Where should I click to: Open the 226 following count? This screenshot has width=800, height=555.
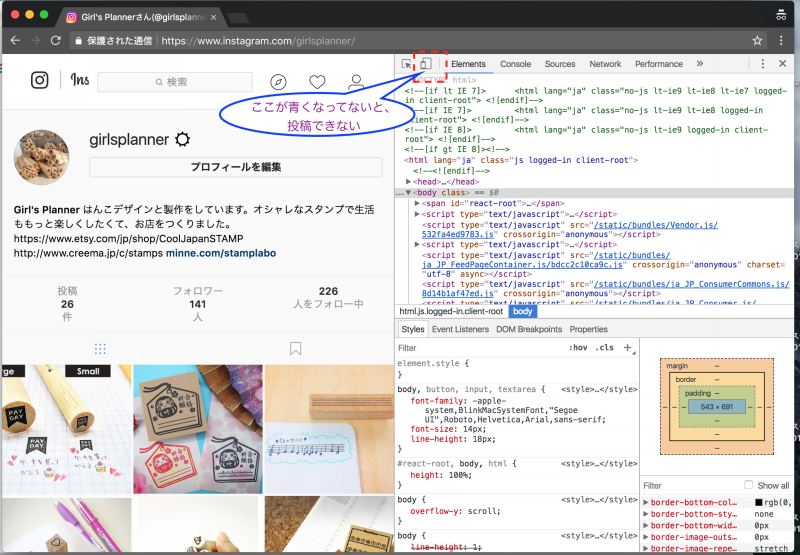328,297
